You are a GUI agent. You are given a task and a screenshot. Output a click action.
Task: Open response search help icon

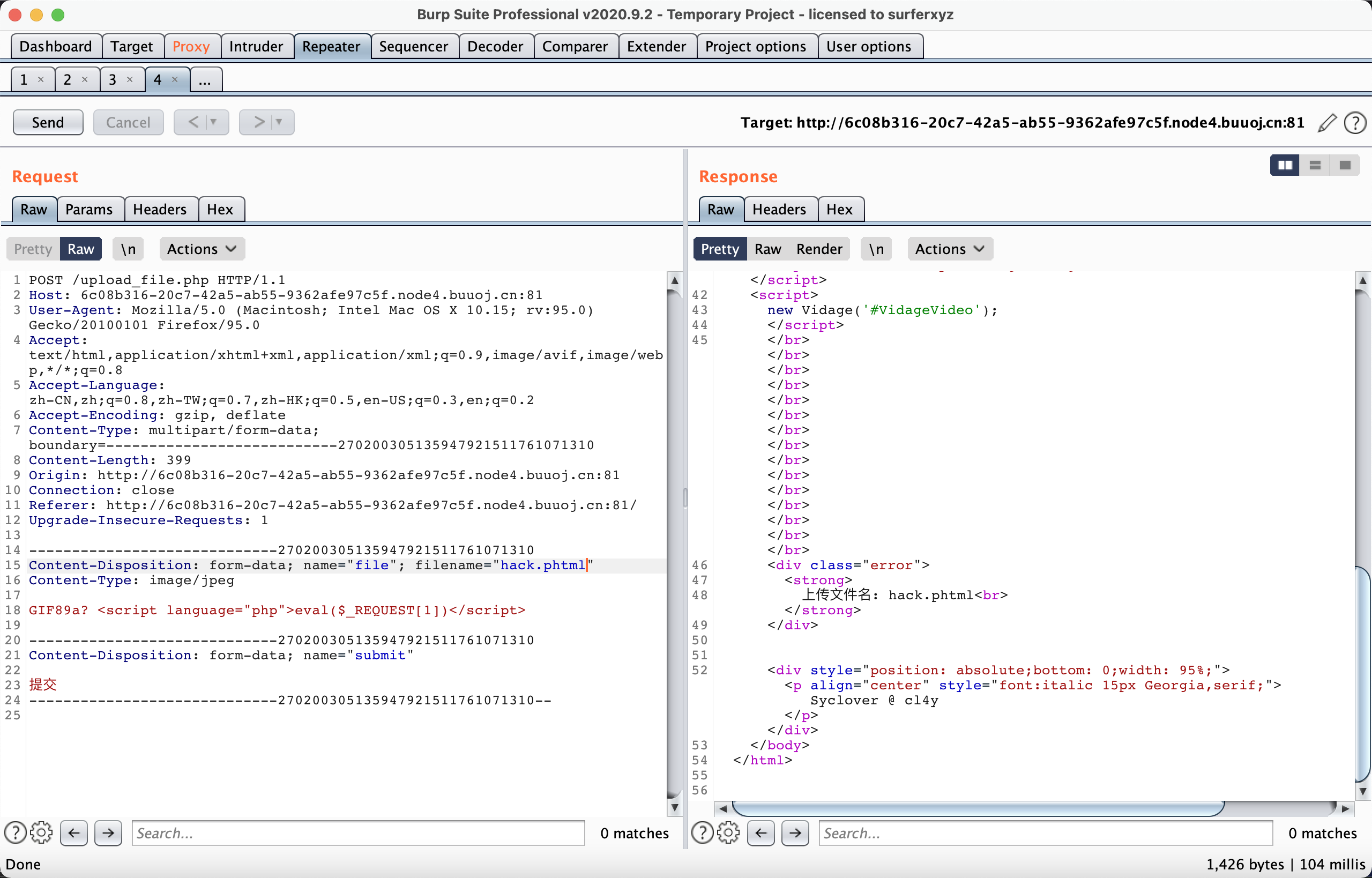(x=702, y=833)
